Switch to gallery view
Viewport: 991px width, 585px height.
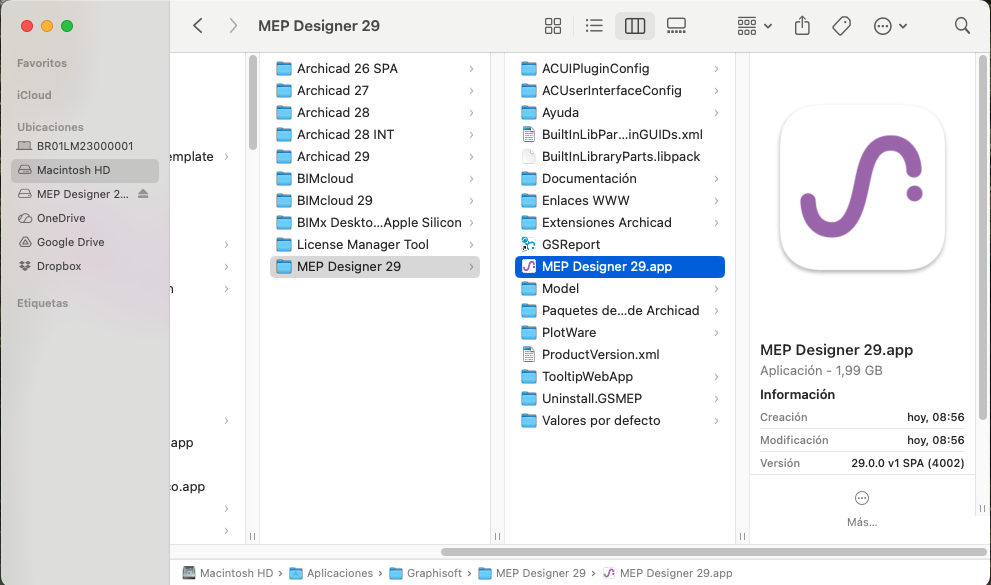[x=676, y=26]
